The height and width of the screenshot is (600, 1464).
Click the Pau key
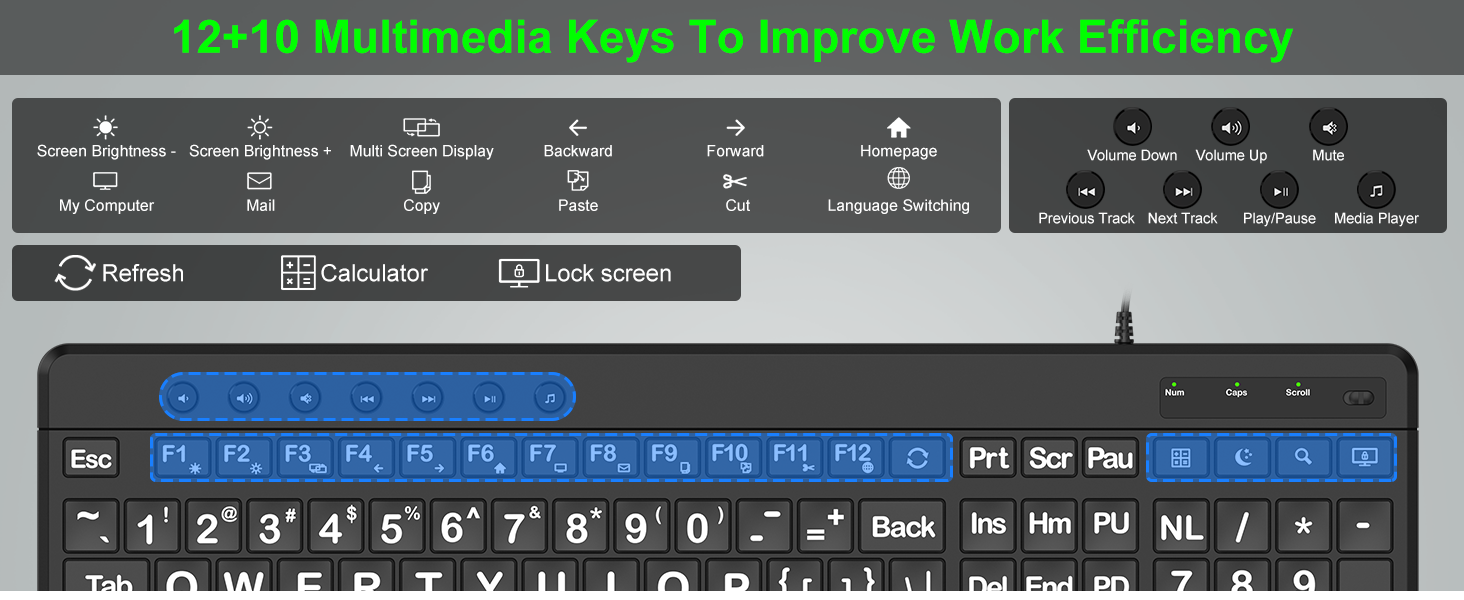pos(1110,458)
